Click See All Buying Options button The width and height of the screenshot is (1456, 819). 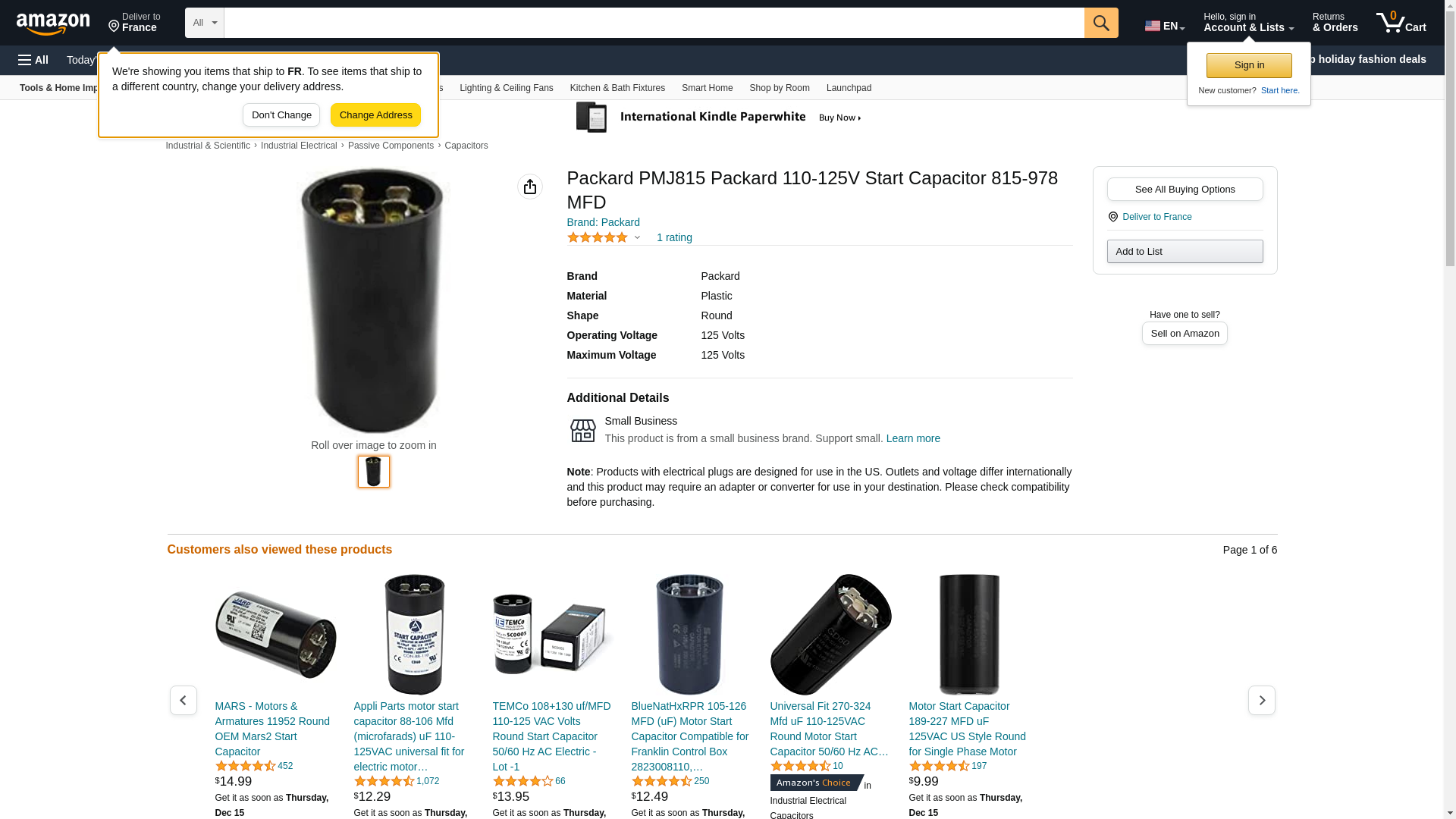(1185, 190)
